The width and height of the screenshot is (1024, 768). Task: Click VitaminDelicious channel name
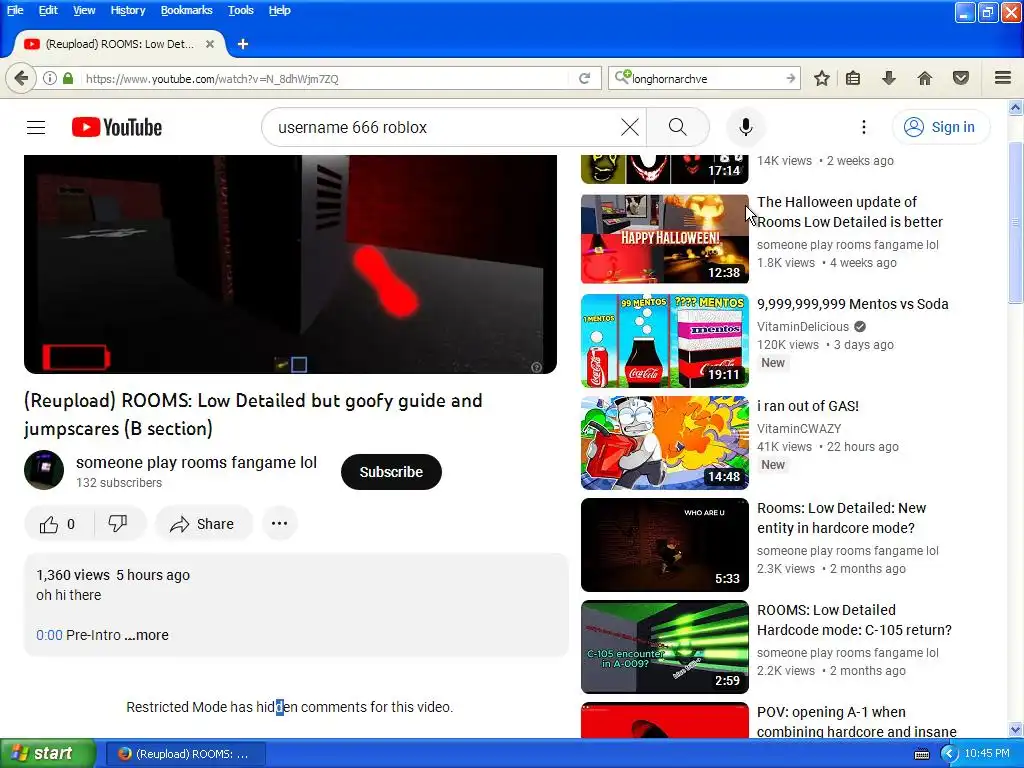pos(803,327)
